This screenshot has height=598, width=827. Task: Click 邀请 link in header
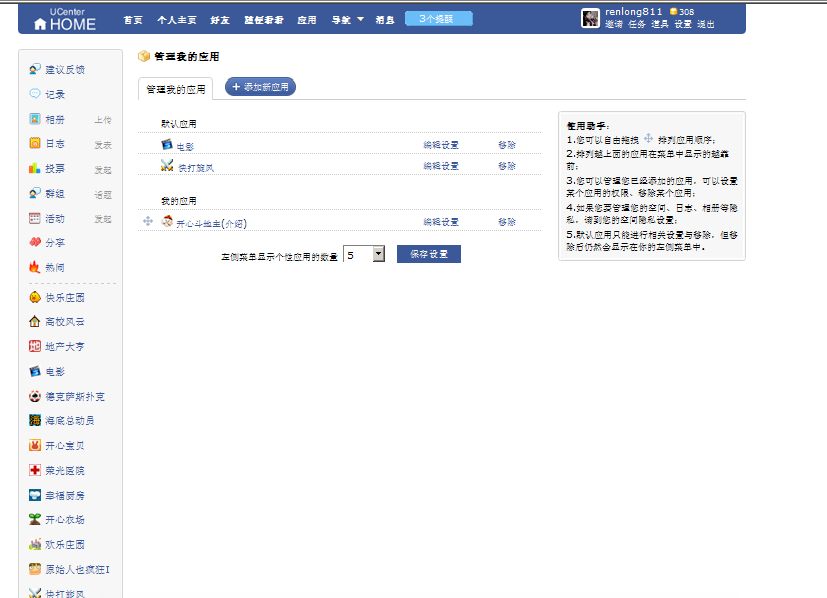[614, 24]
